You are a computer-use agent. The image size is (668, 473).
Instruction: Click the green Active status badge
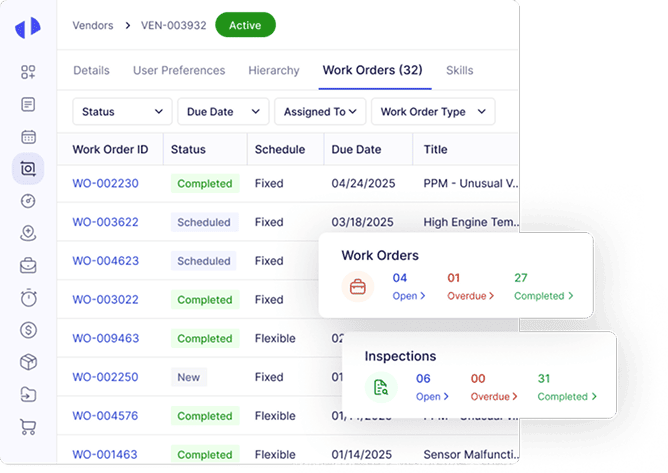245,25
